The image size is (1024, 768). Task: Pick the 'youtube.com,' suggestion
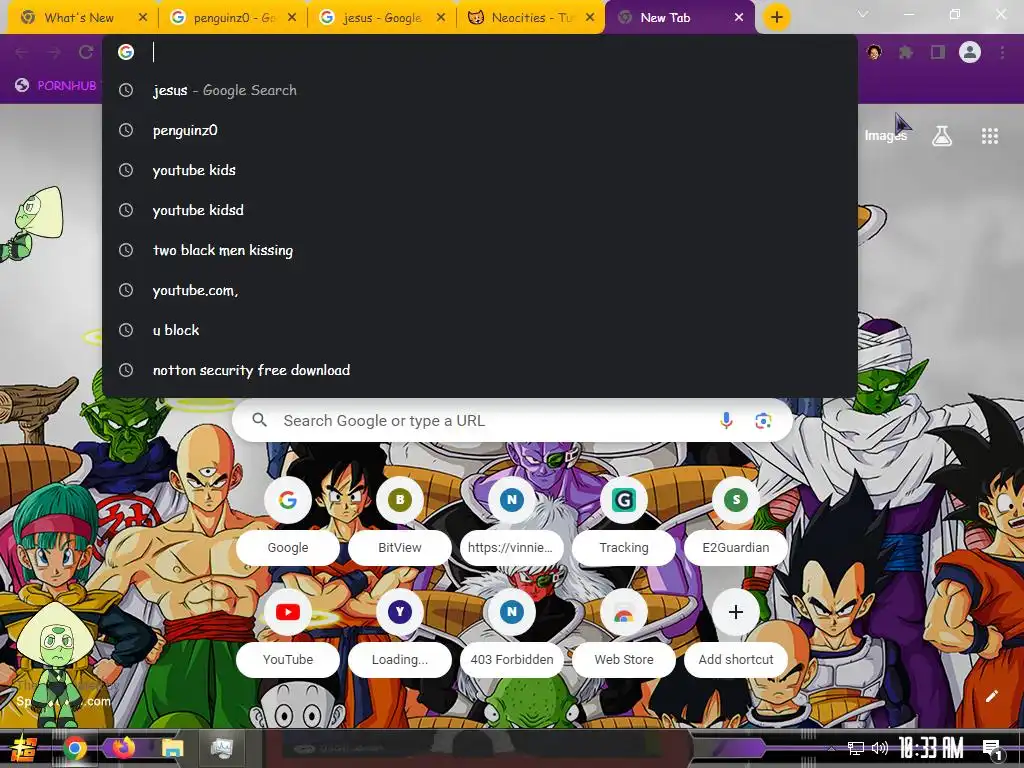coord(480,290)
